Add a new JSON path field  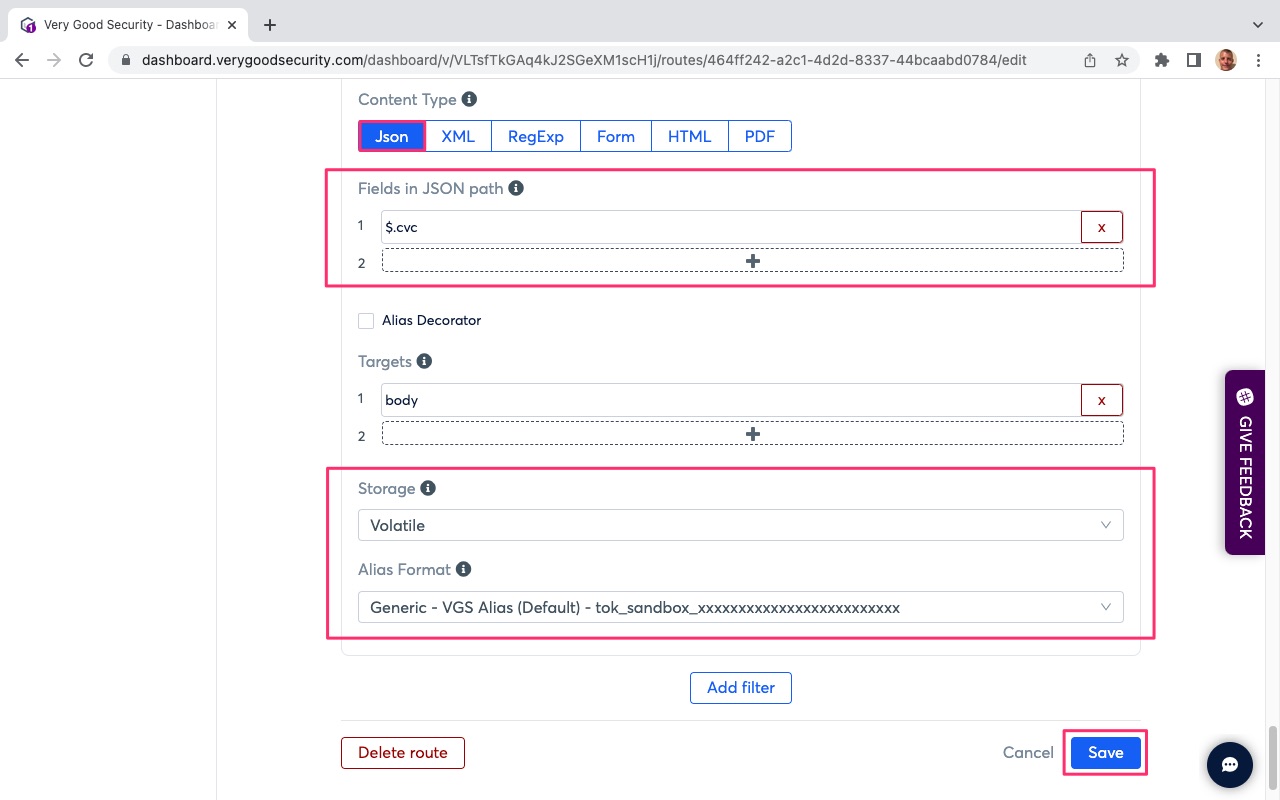pos(753,260)
